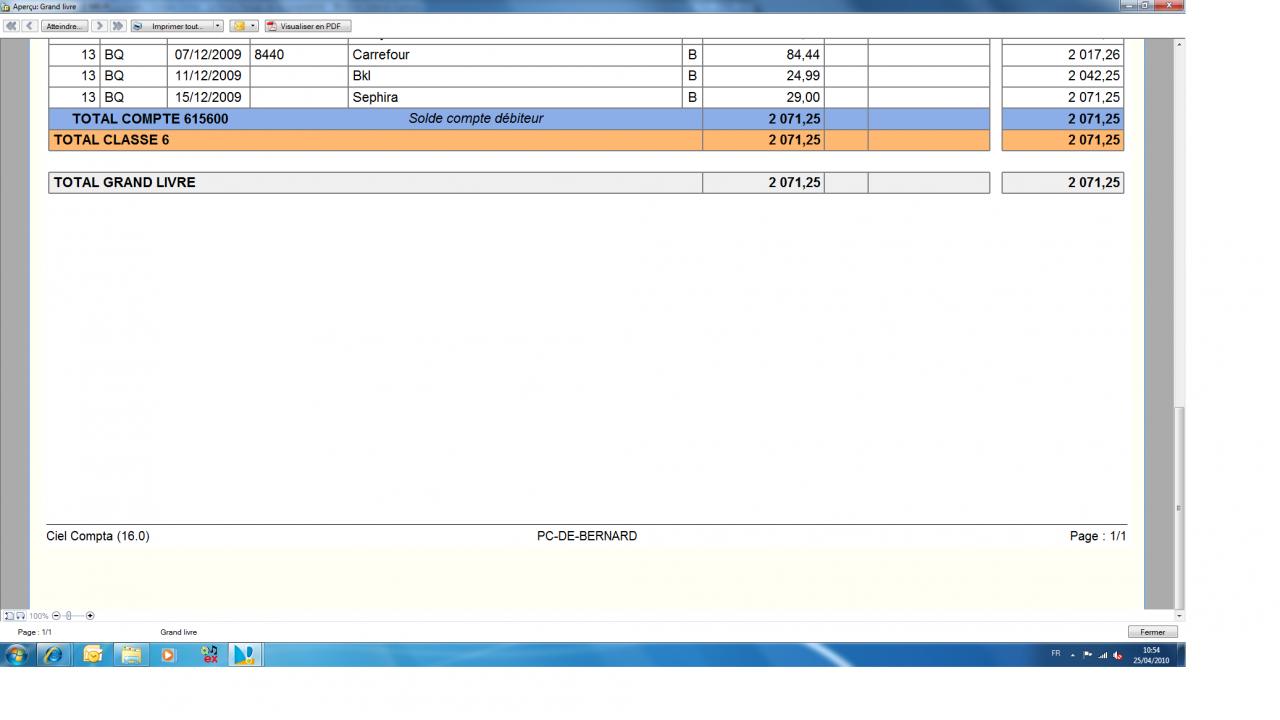The width and height of the screenshot is (1280, 720).
Task: Click the Page : 1/1 report footer
Action: 1098,536
